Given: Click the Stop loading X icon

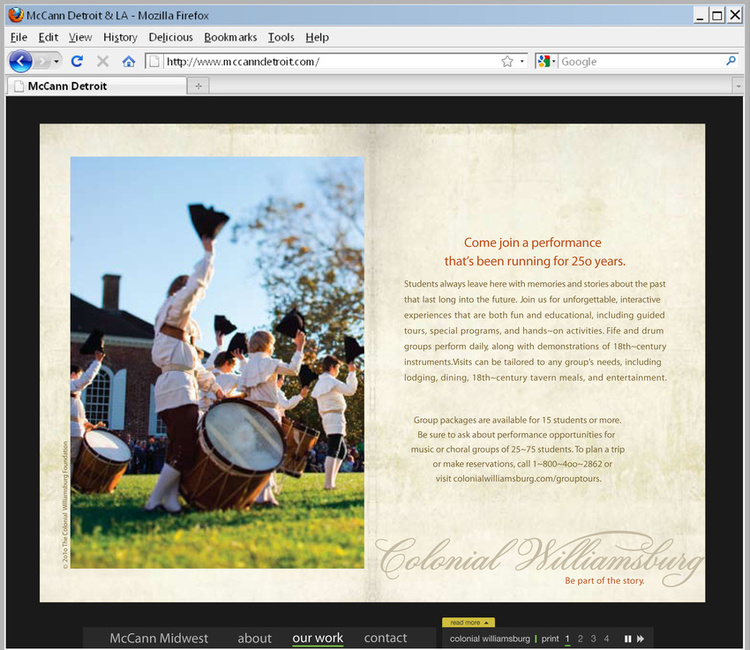Looking at the screenshot, I should coord(102,62).
